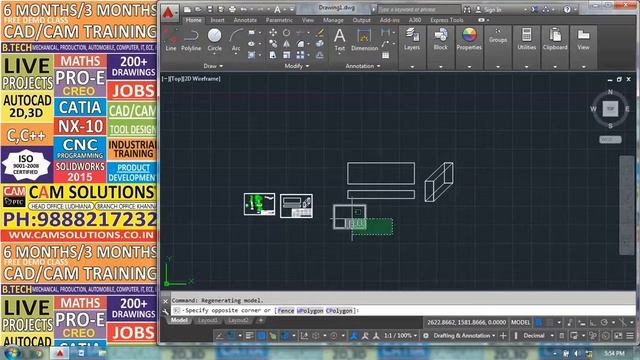Open the Manage ribbon tab
The width and height of the screenshot is (640, 360).
click(x=333, y=20)
